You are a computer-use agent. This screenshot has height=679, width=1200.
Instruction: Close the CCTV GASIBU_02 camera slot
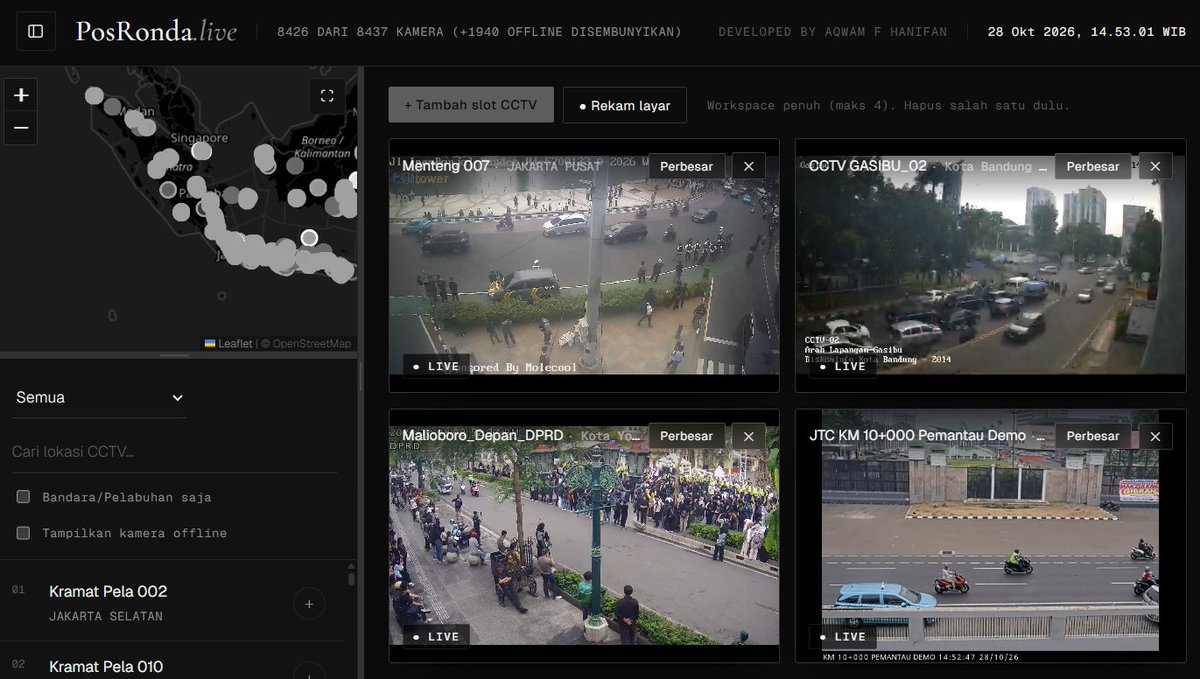(x=1155, y=166)
